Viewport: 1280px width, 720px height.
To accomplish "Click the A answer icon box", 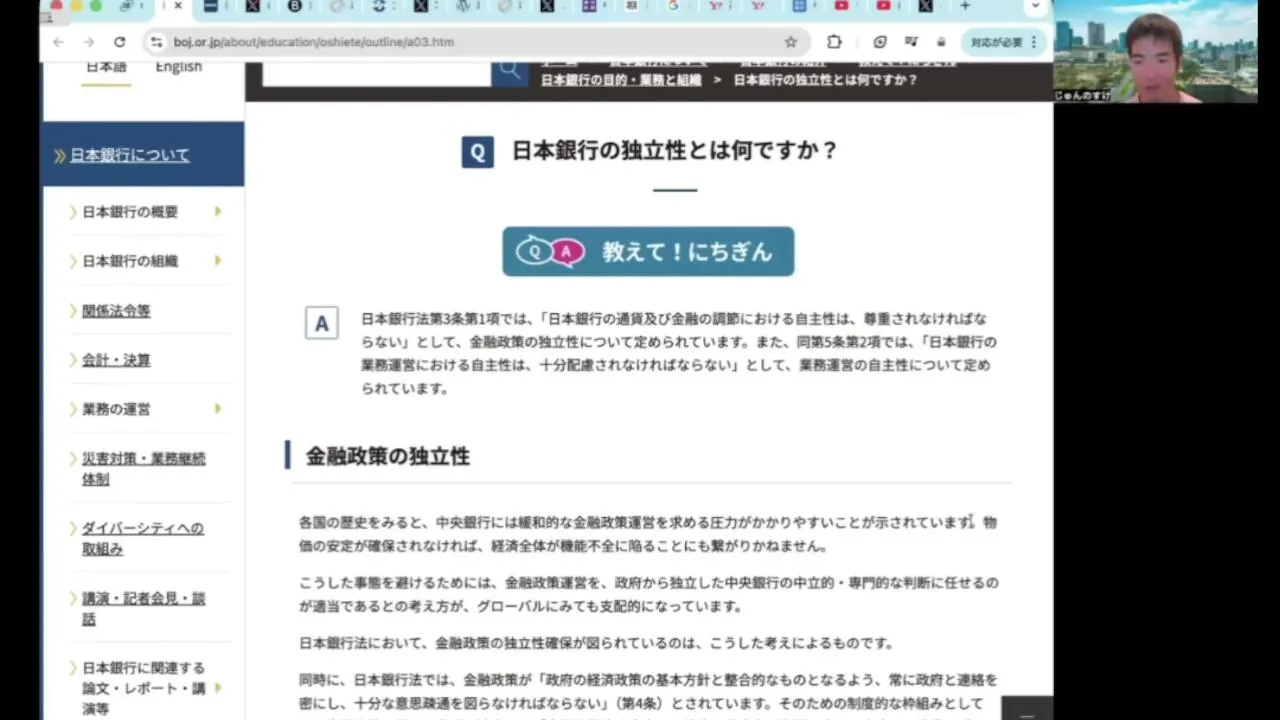I will pos(322,324).
